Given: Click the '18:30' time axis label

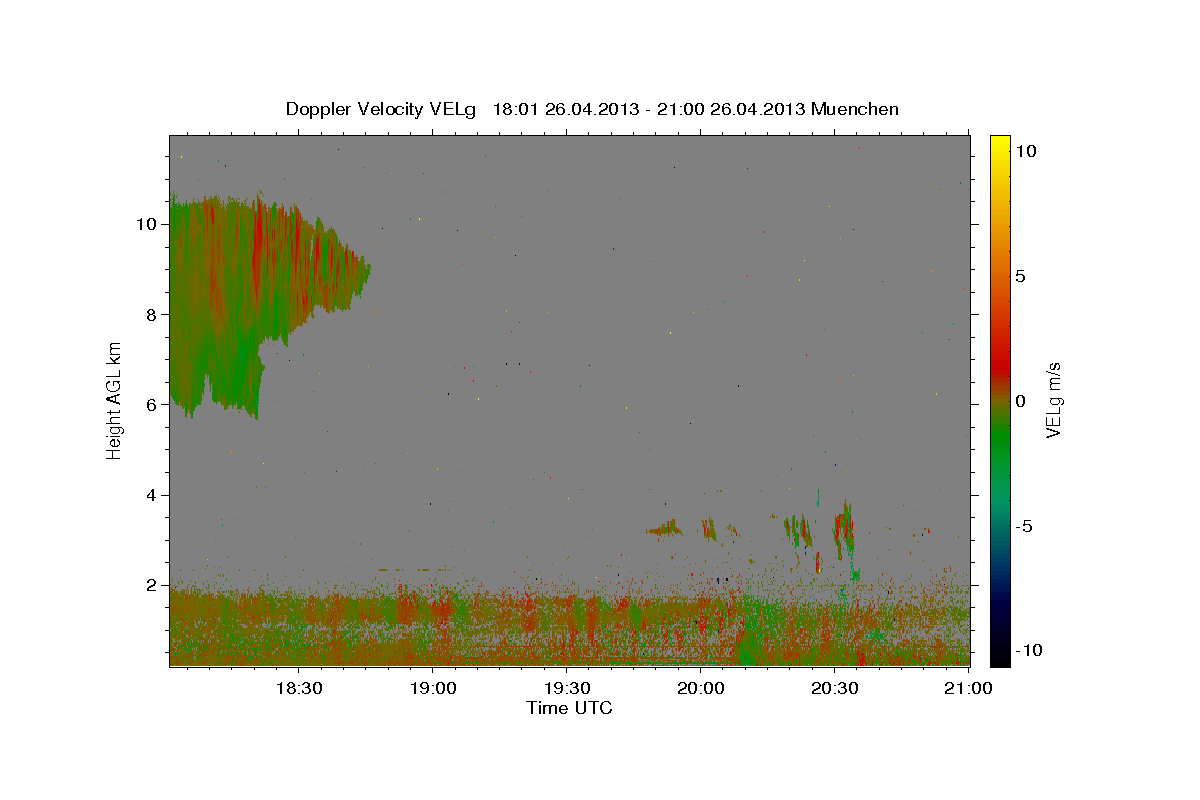Looking at the screenshot, I should coord(299,688).
